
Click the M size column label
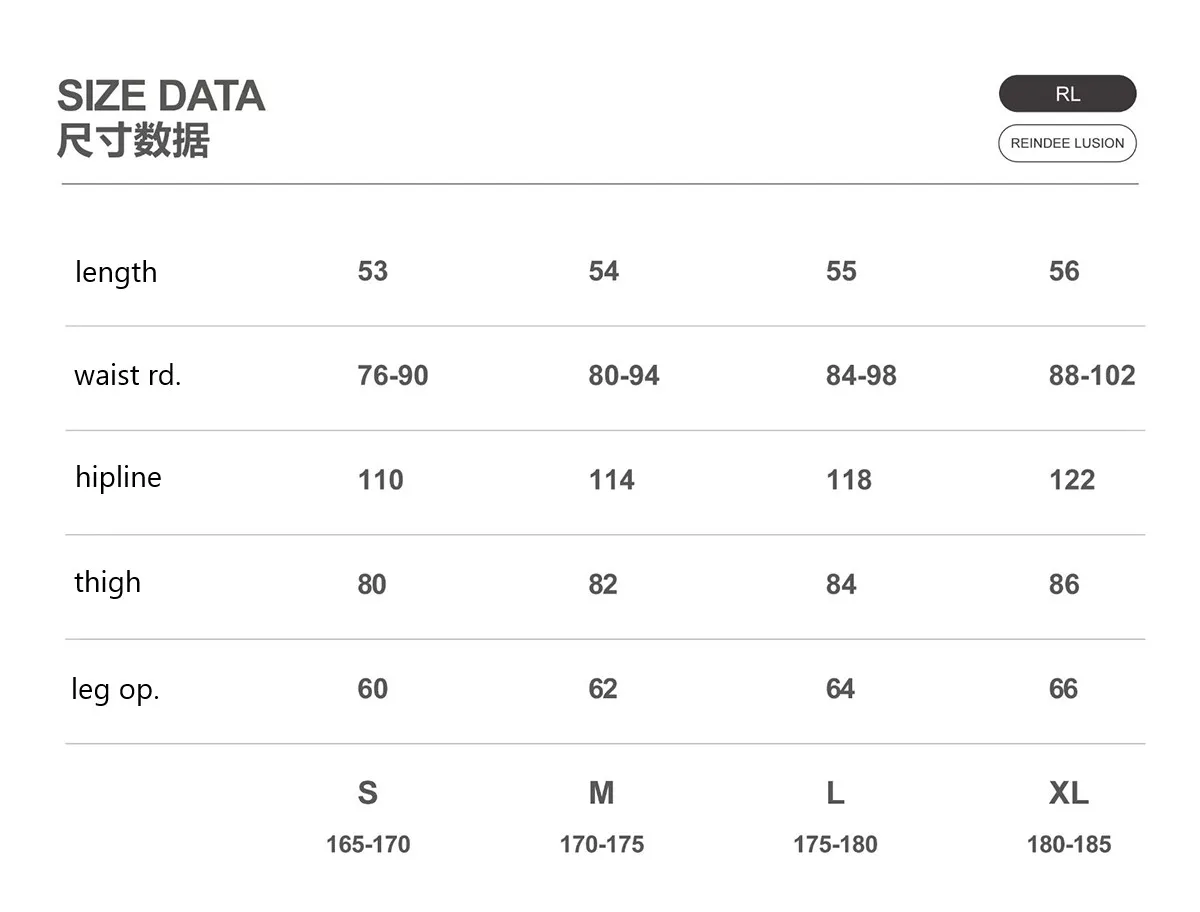coord(601,793)
